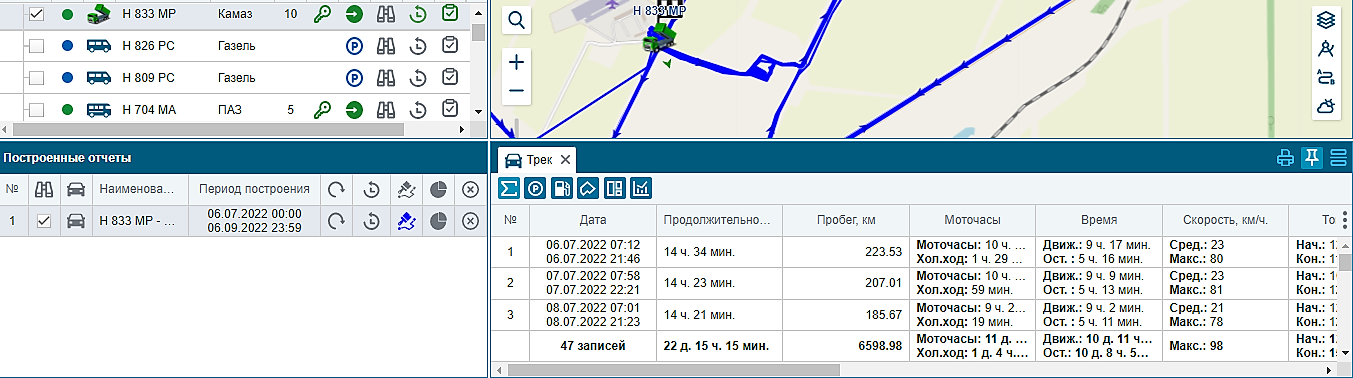Check the box for Н 809 РС

[x=36, y=77]
